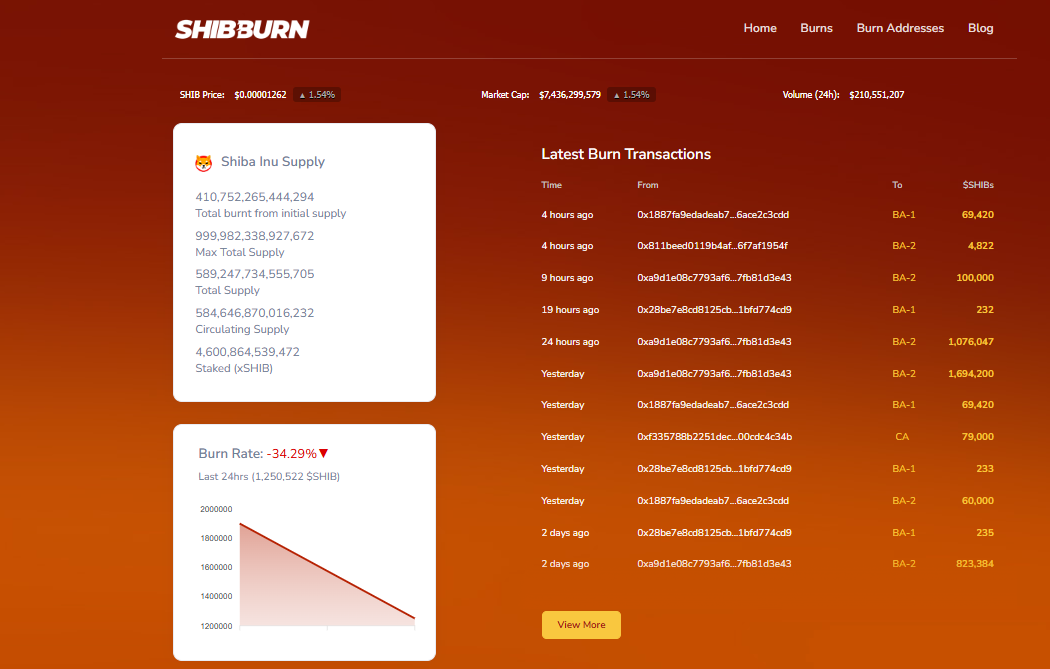The width and height of the screenshot is (1050, 669).
Task: Click BA-1 in the 69,420 four hours row
Action: pyautogui.click(x=903, y=215)
